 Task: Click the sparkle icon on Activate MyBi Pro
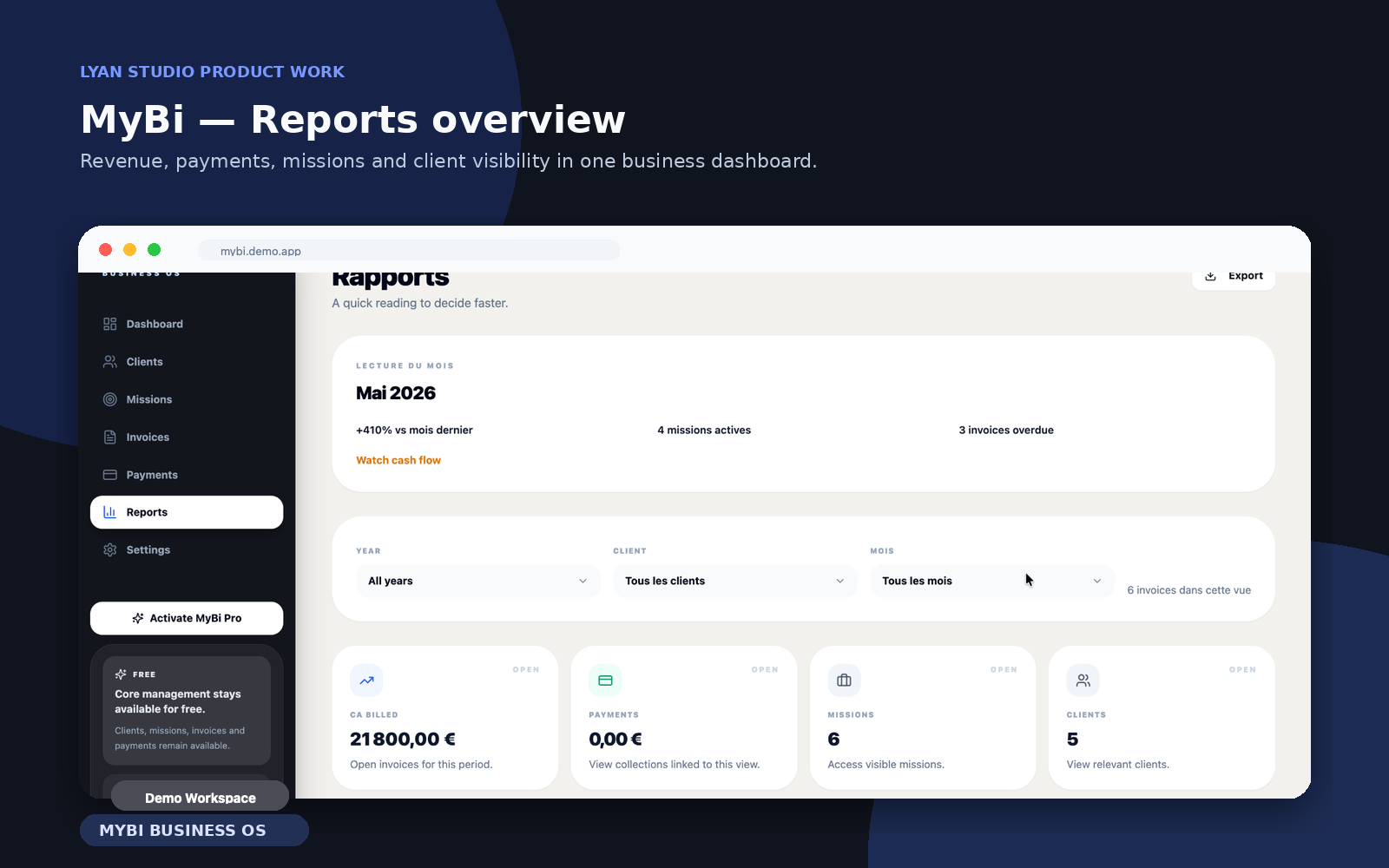pyautogui.click(x=138, y=618)
